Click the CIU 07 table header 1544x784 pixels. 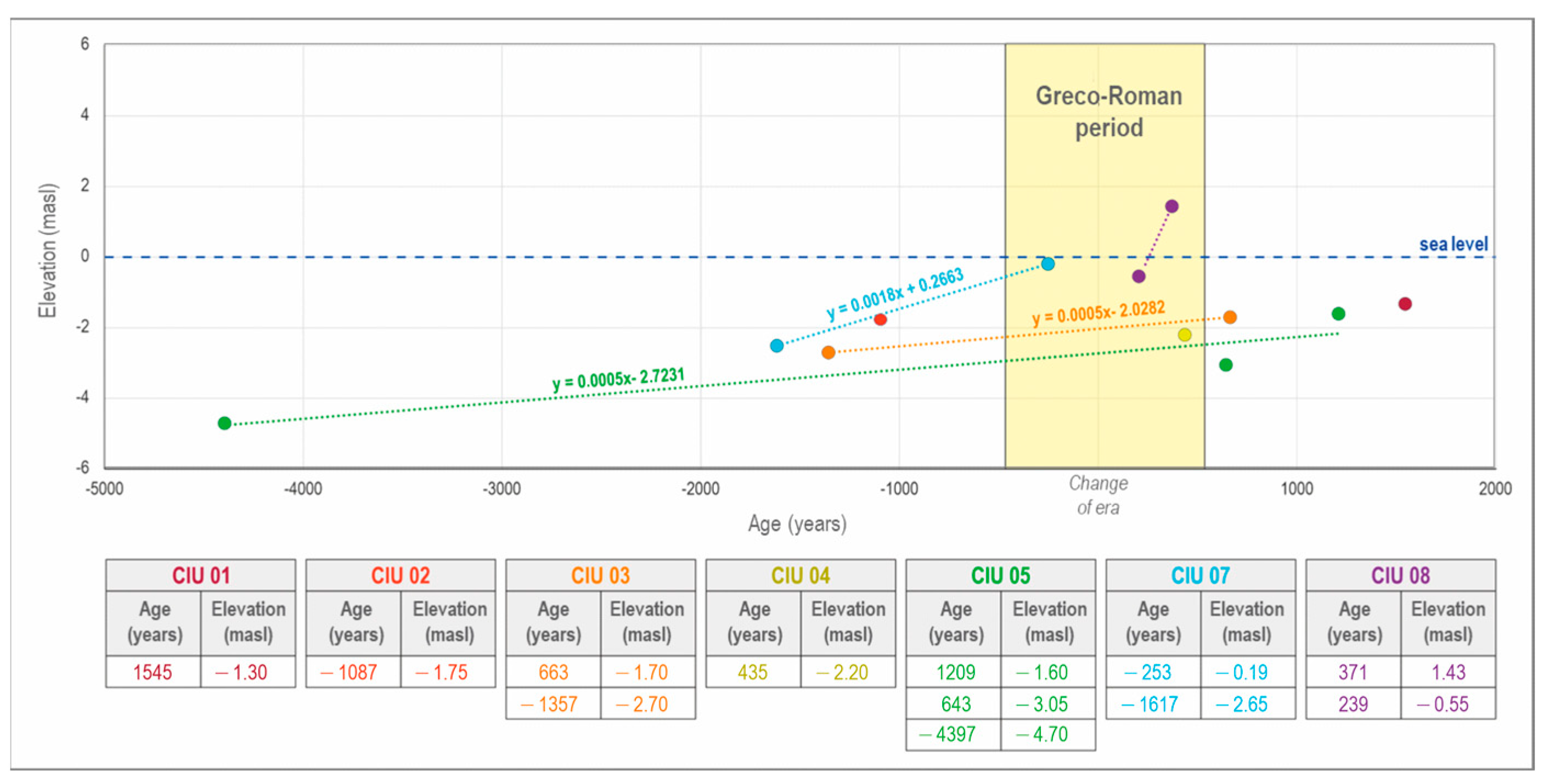pos(1201,576)
